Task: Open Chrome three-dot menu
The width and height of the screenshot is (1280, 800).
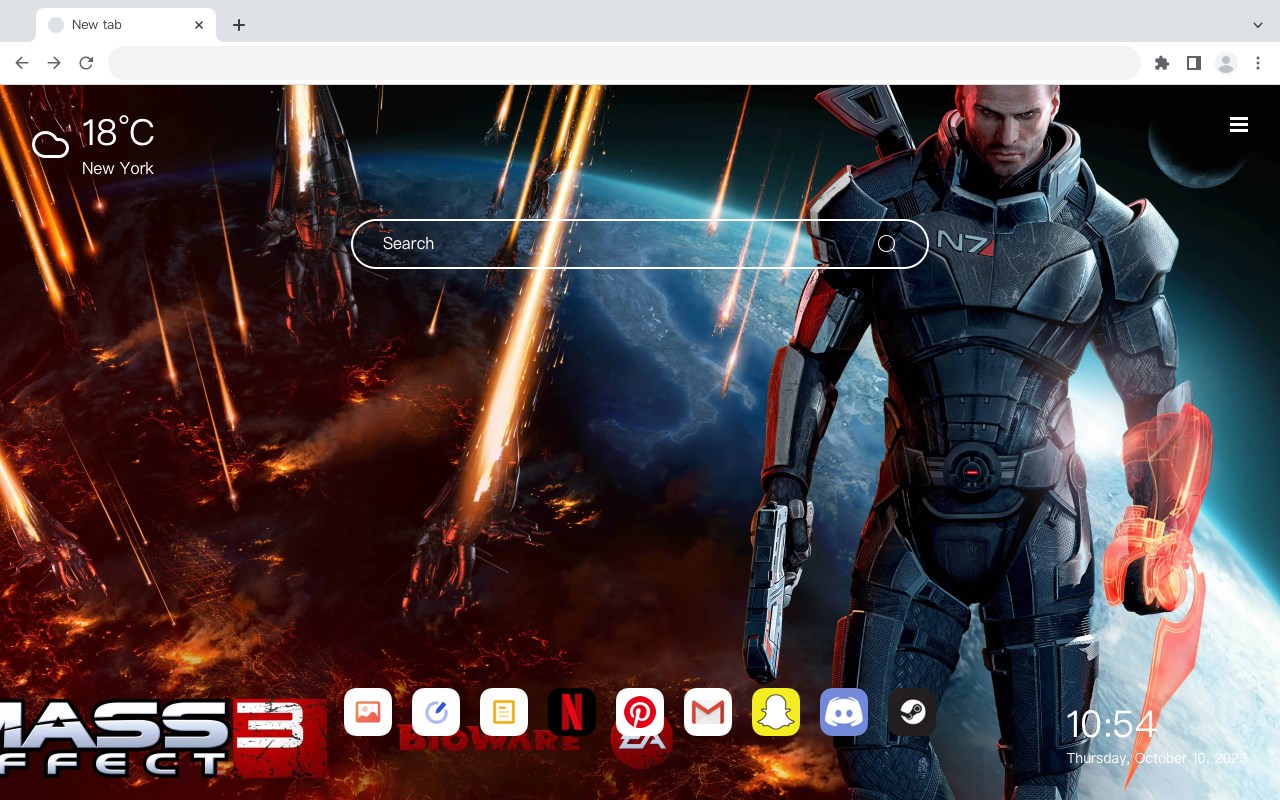Action: tap(1258, 63)
